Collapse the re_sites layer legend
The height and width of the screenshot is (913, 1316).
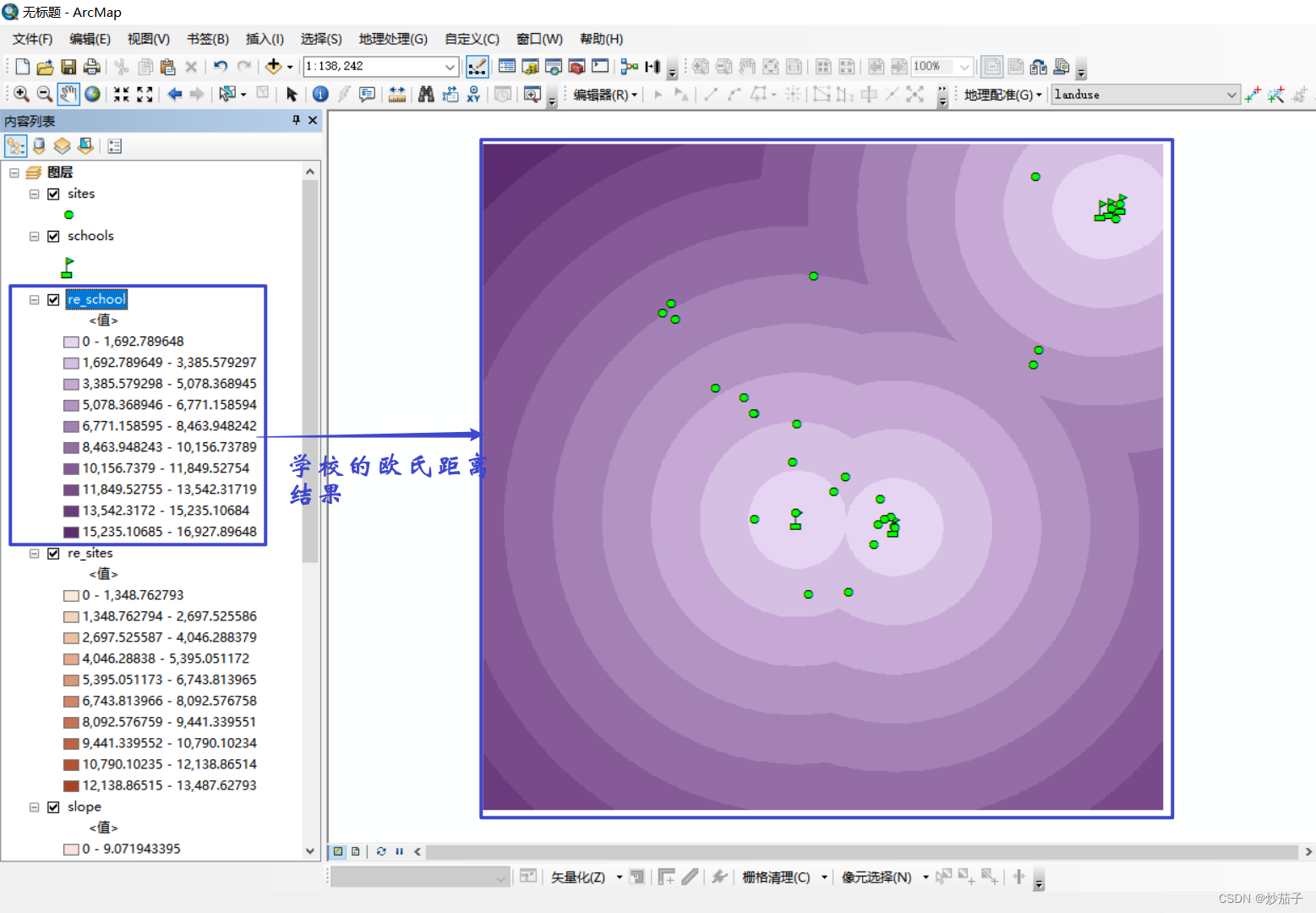[34, 553]
